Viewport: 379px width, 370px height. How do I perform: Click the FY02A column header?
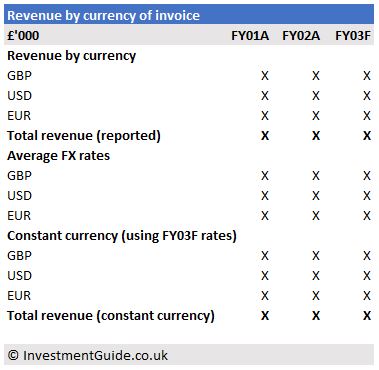tap(301, 36)
